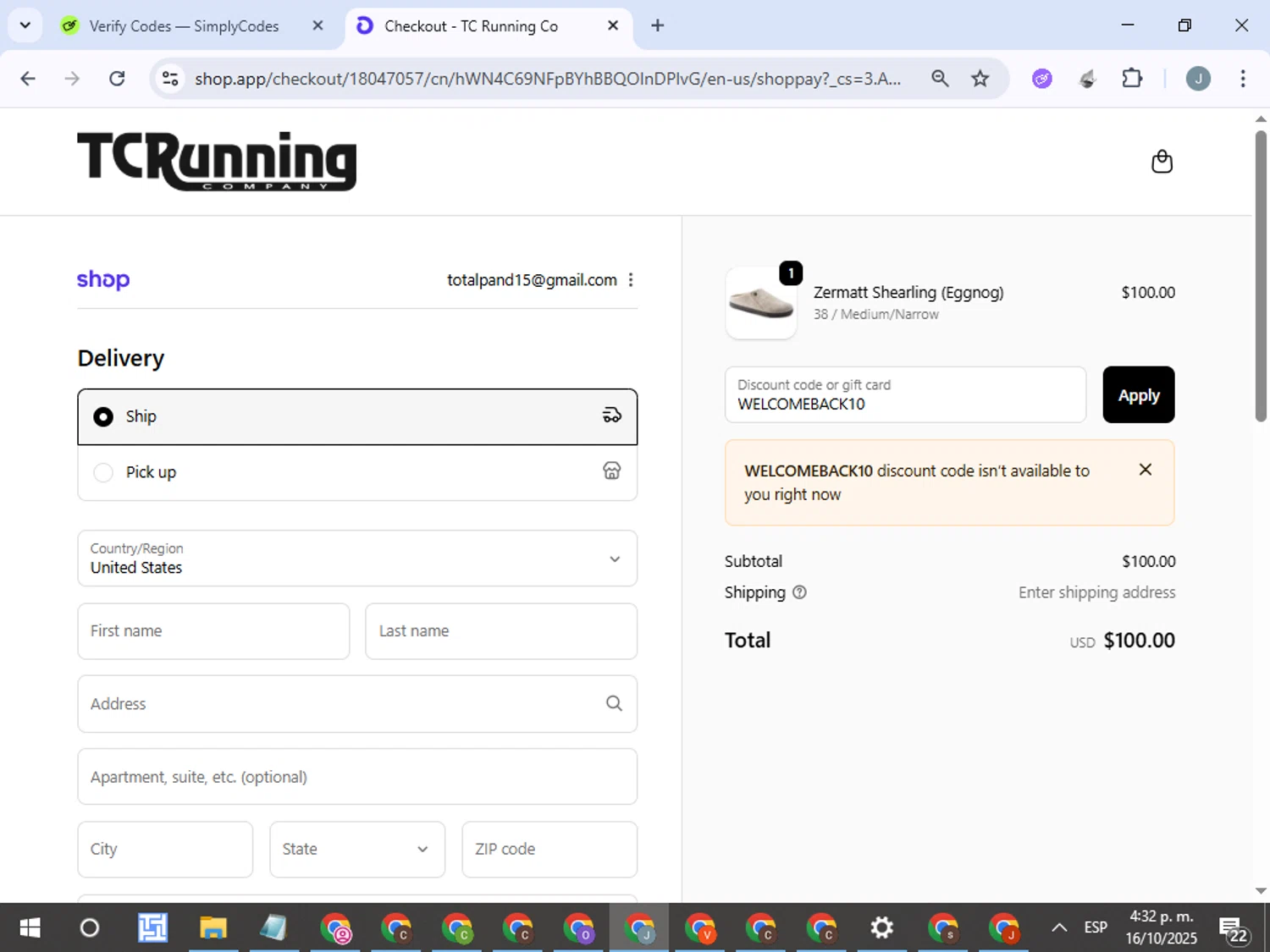This screenshot has width=1270, height=952.
Task: Open Chrome taskbar icon with orange V badge
Action: point(700,928)
